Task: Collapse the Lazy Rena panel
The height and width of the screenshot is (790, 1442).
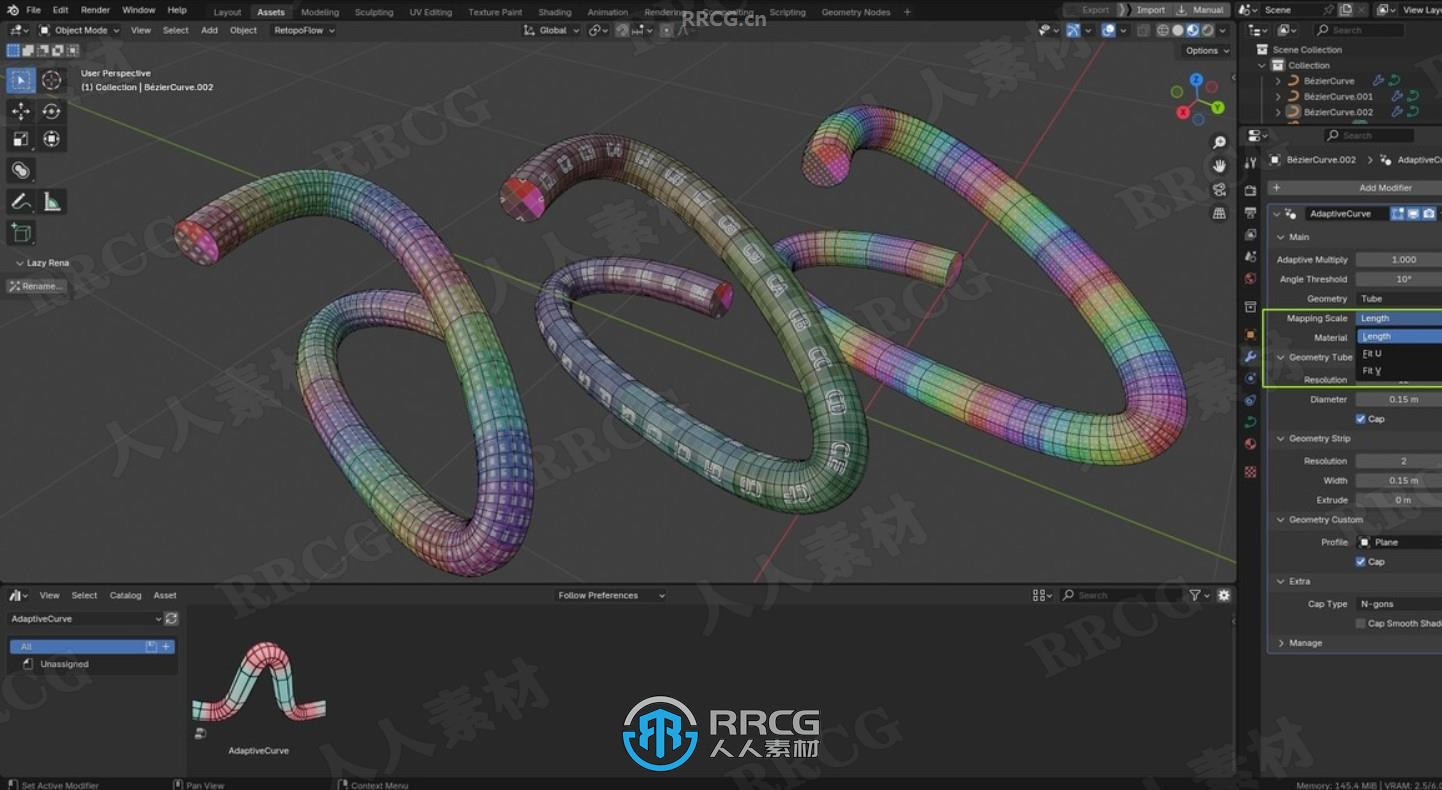Action: click(41, 263)
